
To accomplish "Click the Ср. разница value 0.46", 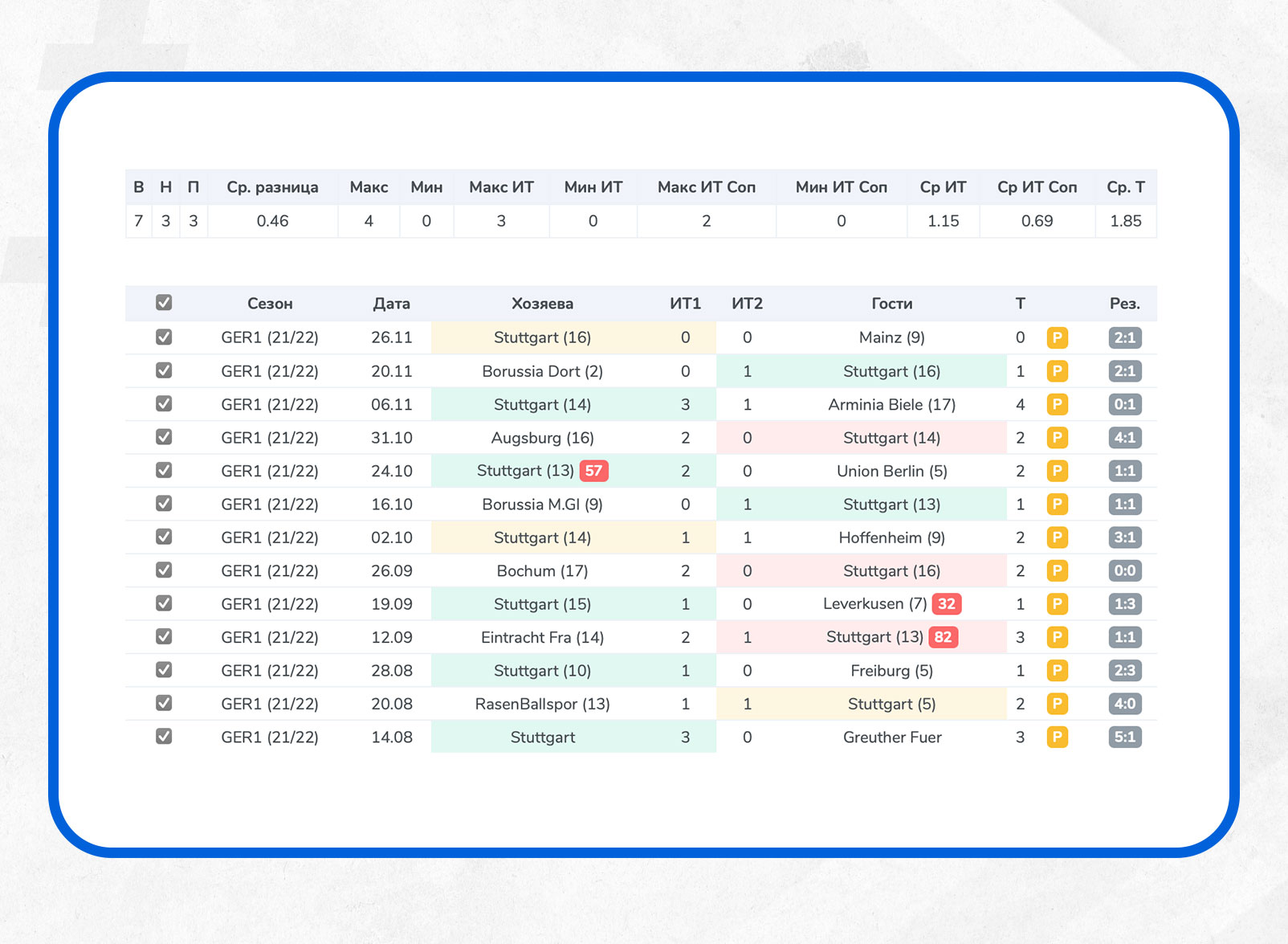I will click(272, 221).
